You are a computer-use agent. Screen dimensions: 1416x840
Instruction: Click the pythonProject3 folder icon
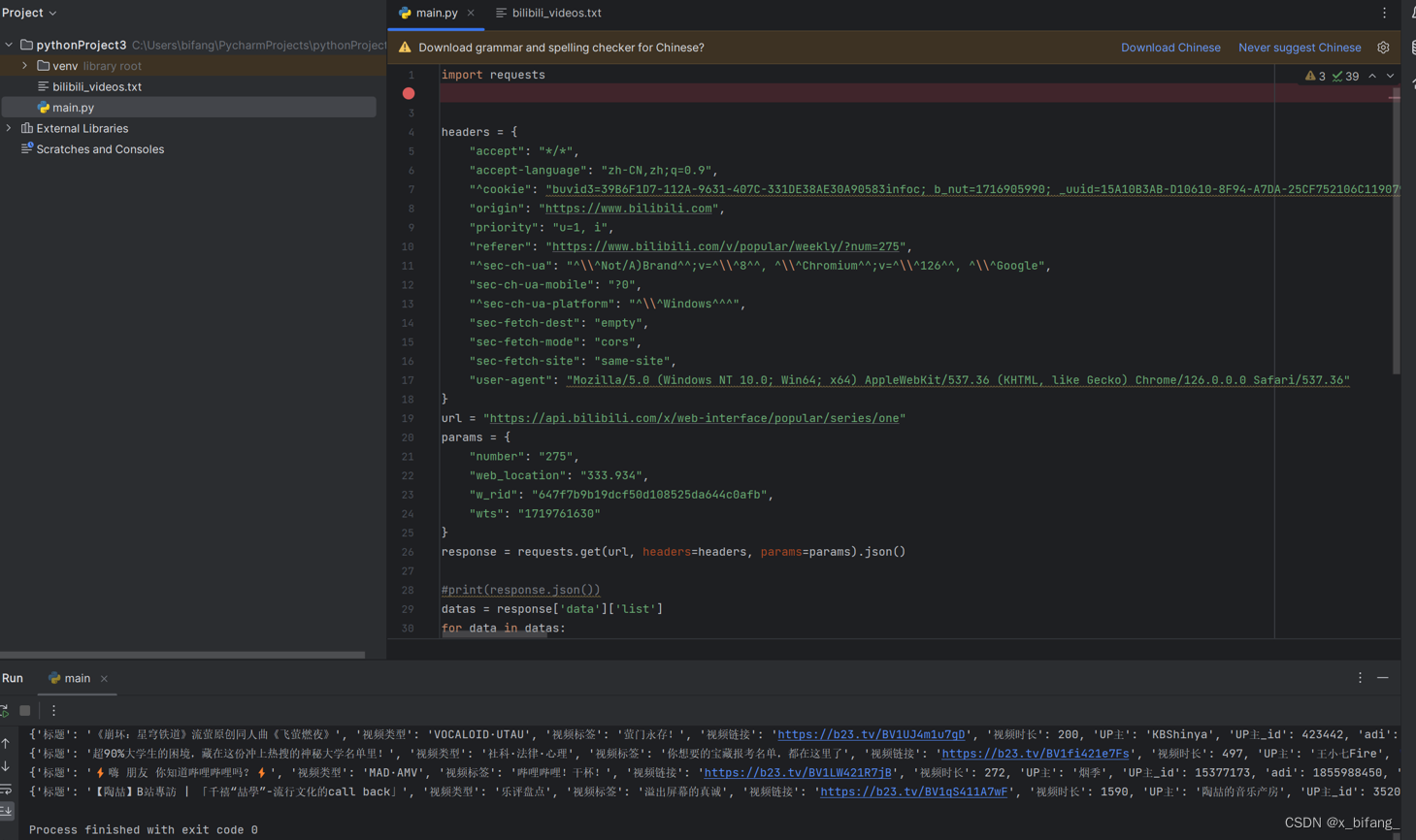pyautogui.click(x=27, y=45)
